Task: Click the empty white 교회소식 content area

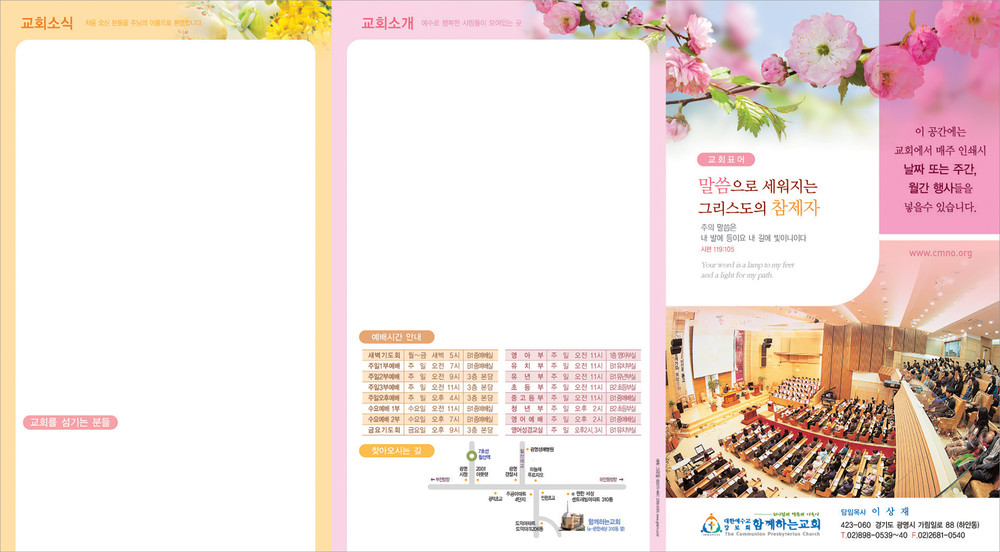Action: (x=165, y=220)
